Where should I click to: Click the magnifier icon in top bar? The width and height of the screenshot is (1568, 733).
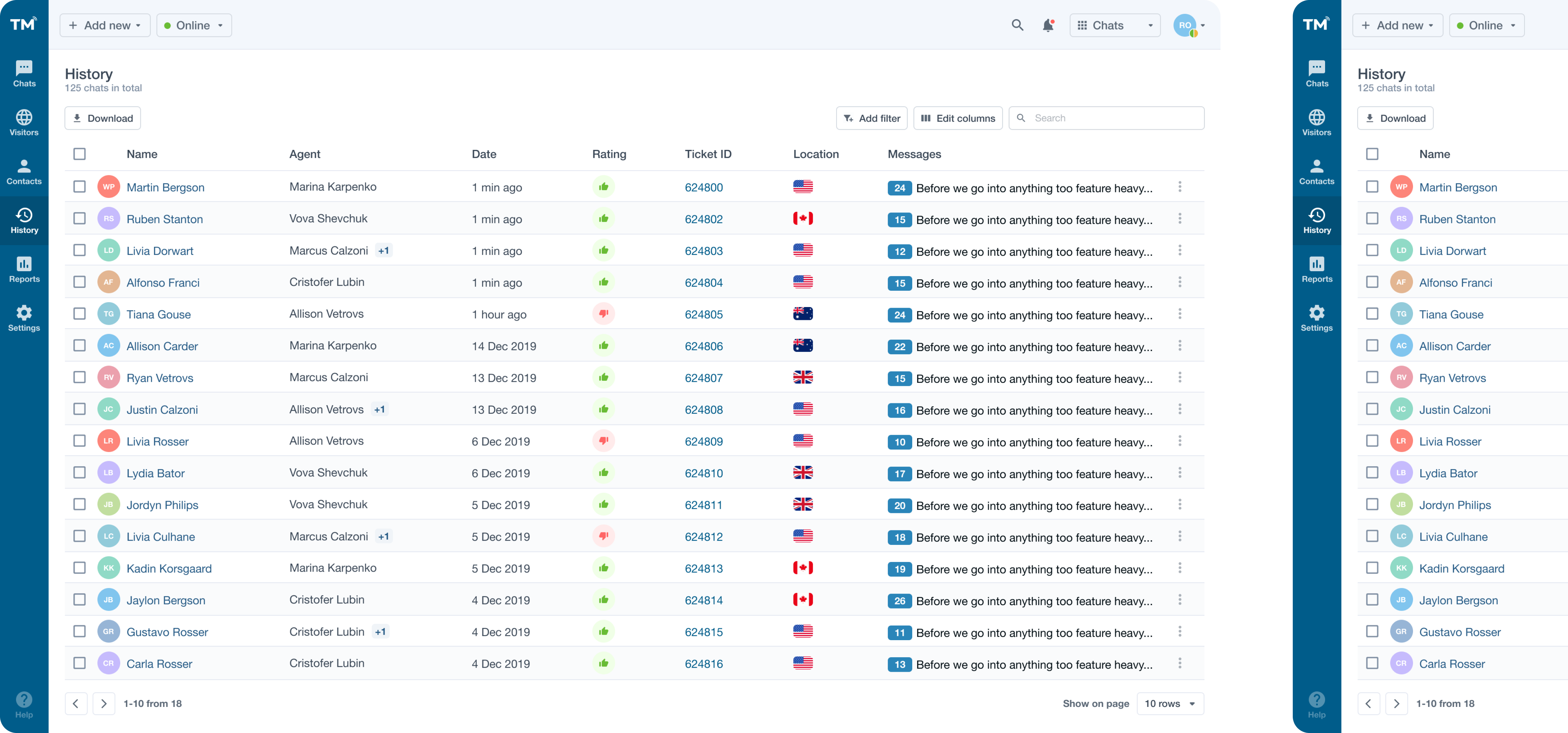1017,26
